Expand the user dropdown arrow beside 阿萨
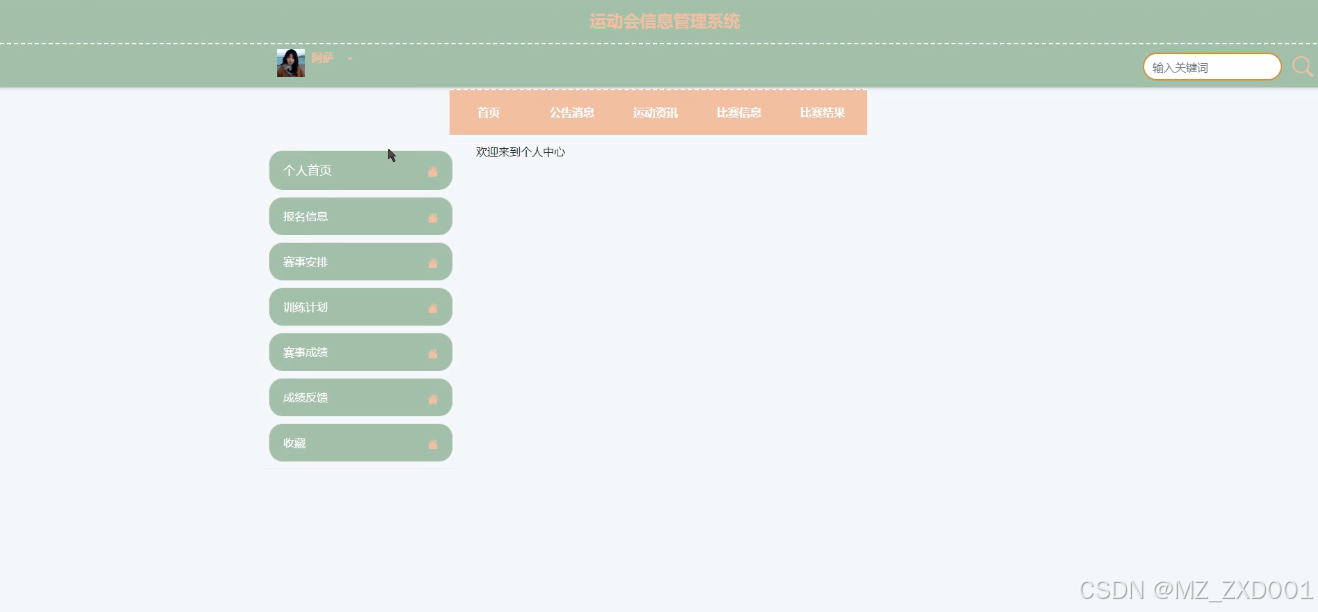 [x=350, y=59]
